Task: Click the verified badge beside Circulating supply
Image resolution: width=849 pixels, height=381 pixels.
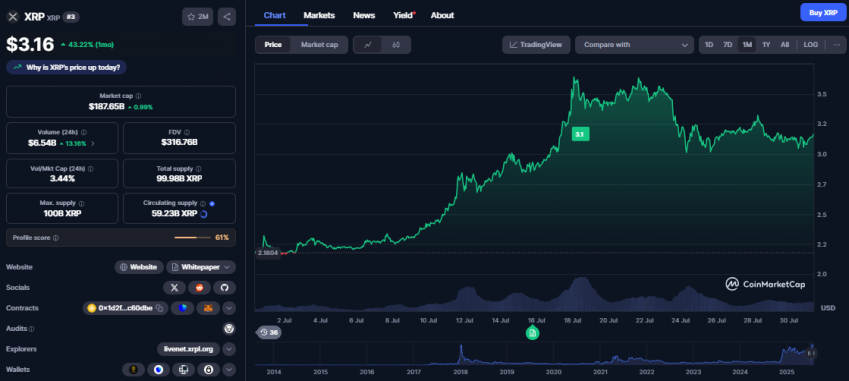Action: click(212, 203)
